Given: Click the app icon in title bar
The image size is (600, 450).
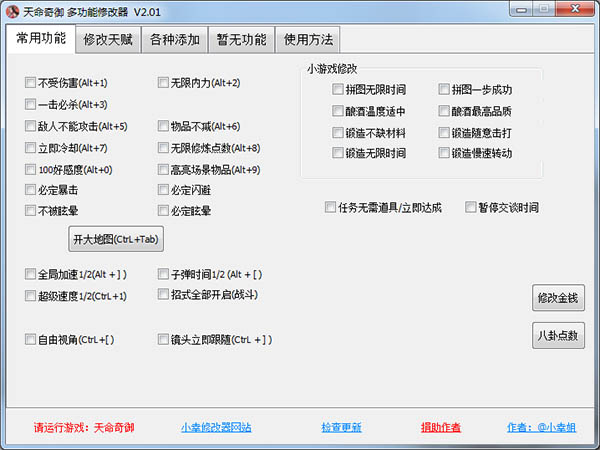Looking at the screenshot, I should 12,11.
